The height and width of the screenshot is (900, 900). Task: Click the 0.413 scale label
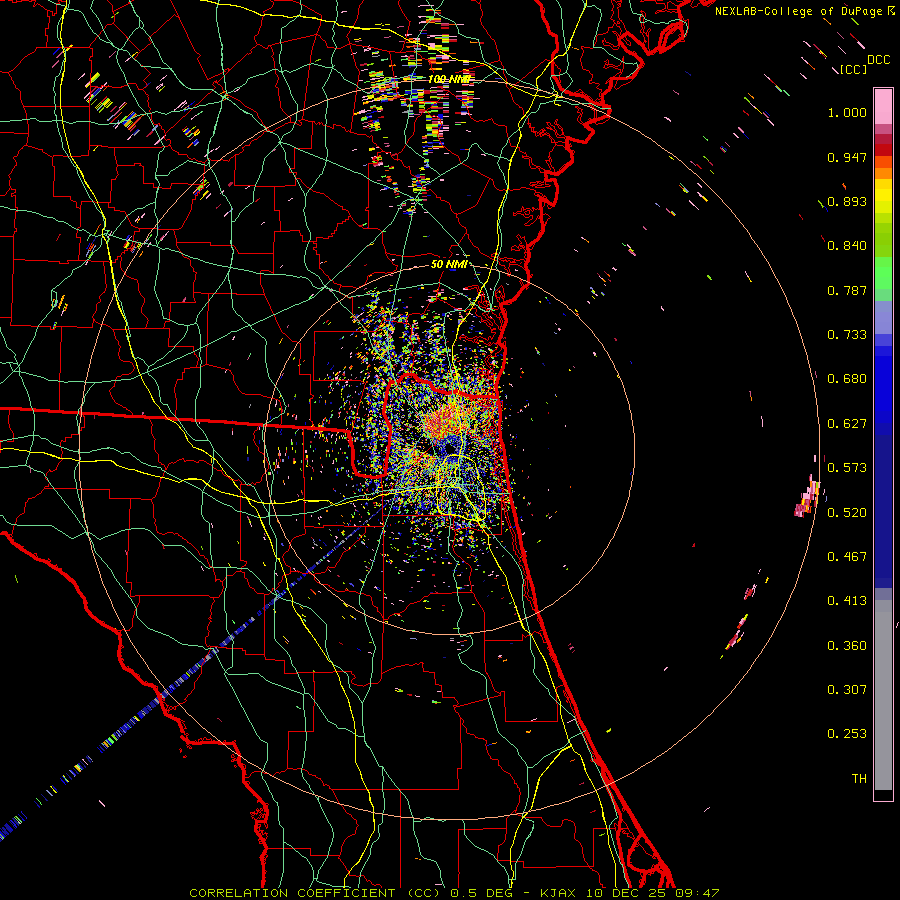(847, 601)
